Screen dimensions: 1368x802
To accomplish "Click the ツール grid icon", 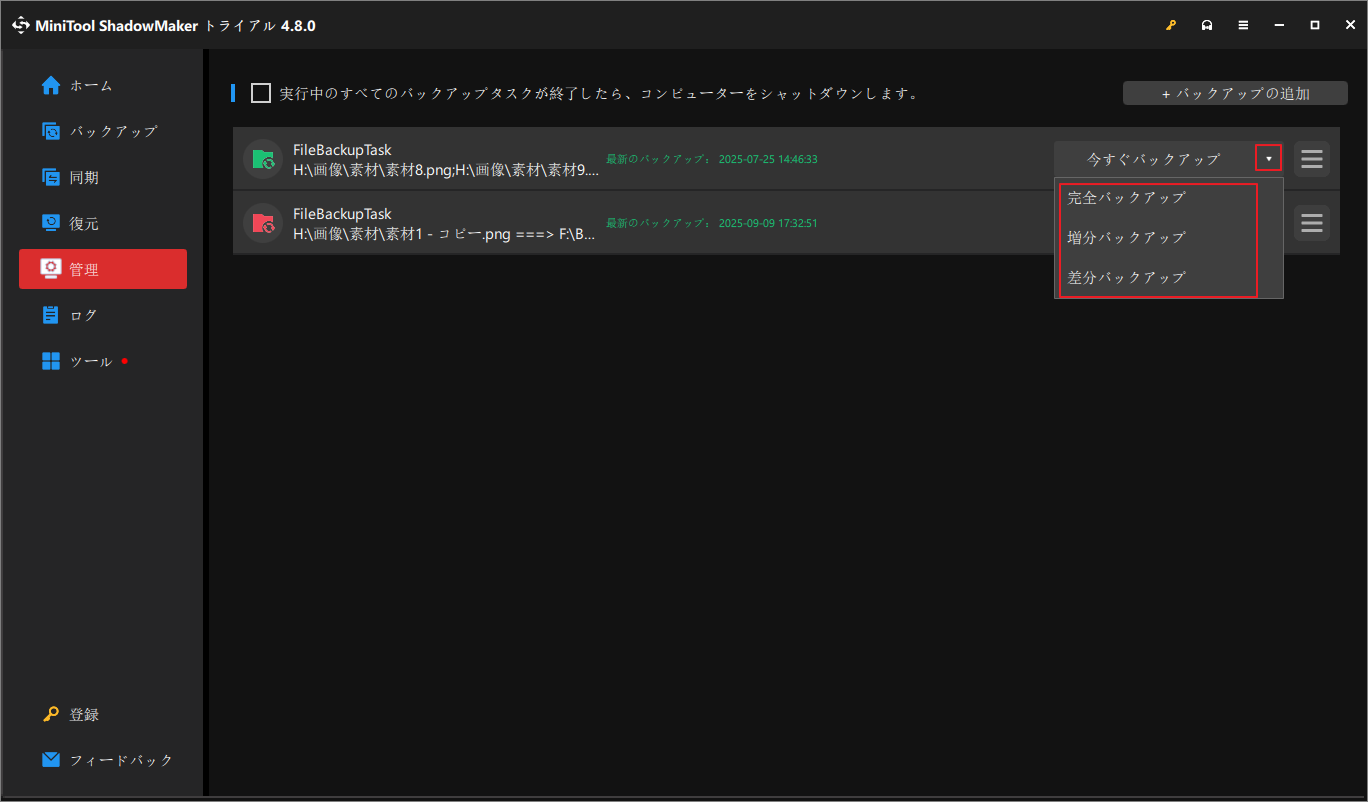I will pos(51,361).
